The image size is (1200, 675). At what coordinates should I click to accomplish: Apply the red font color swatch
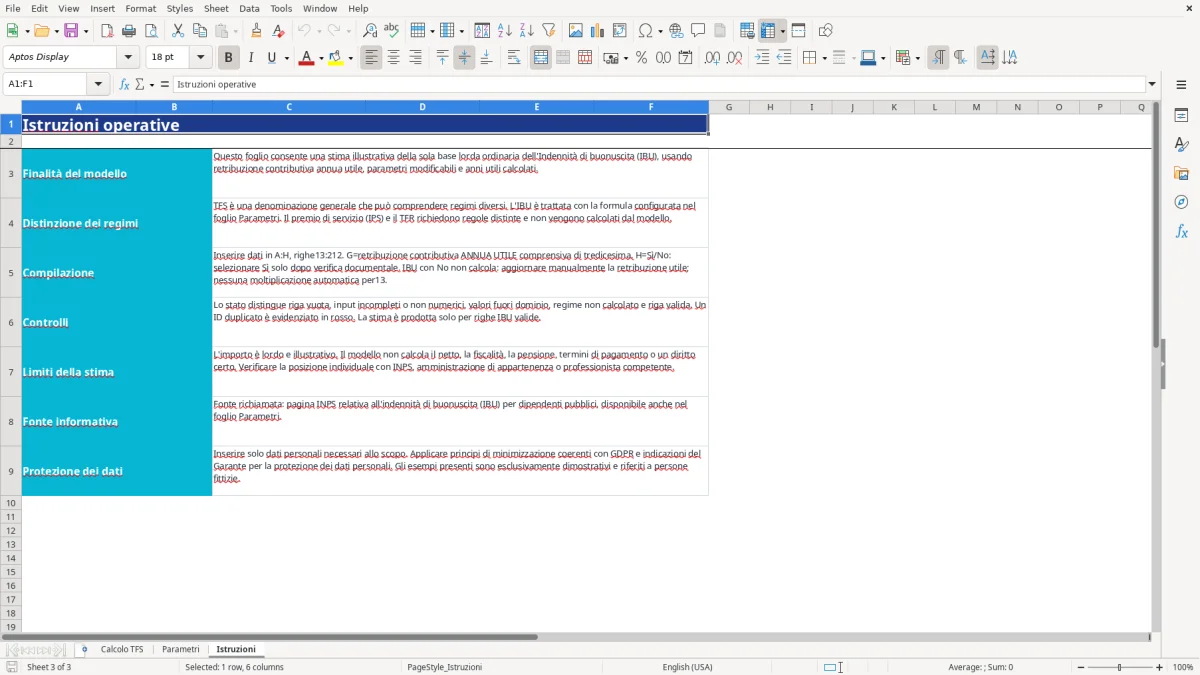306,58
